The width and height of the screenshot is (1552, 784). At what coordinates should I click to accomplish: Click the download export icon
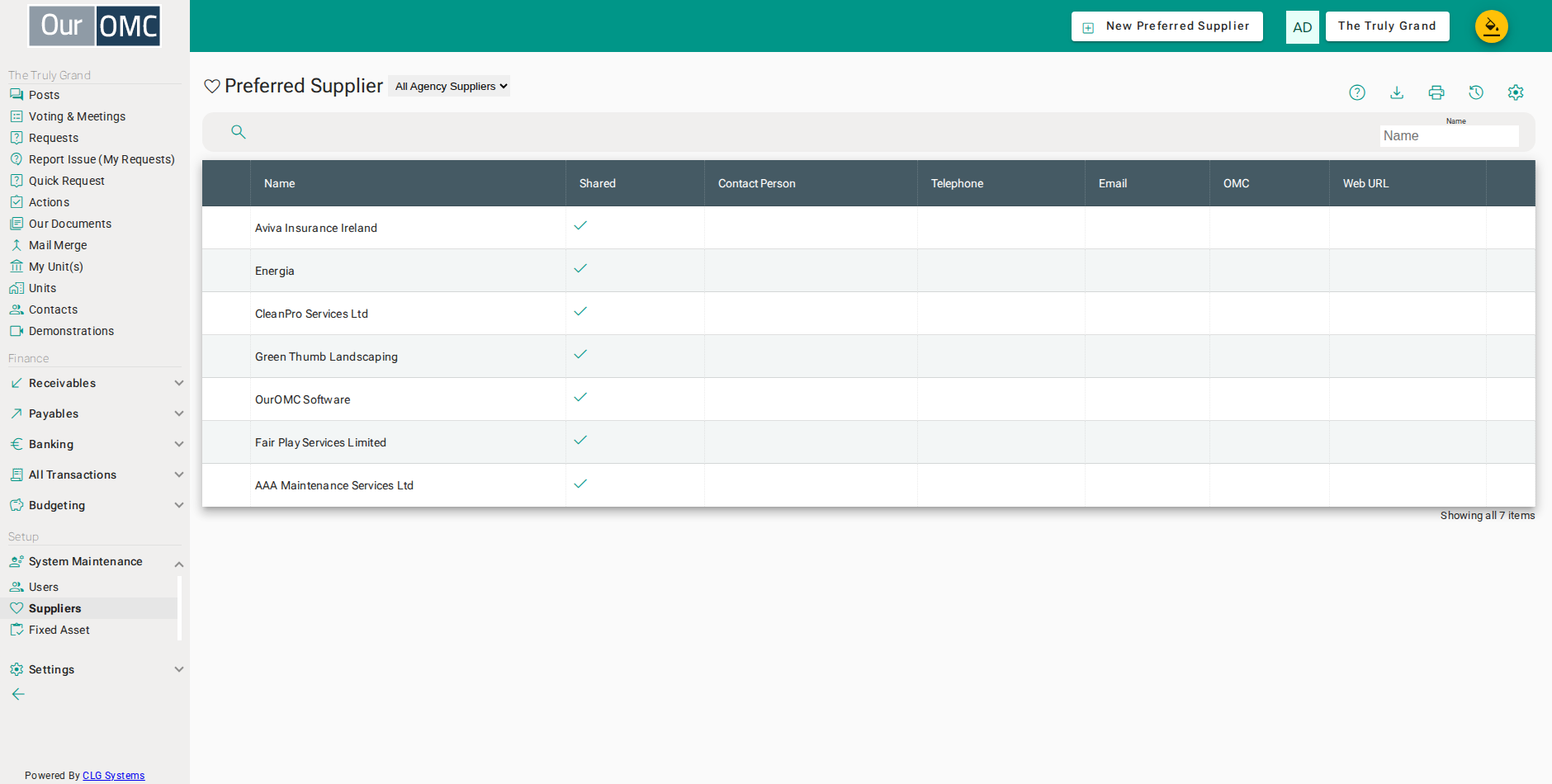(x=1397, y=92)
